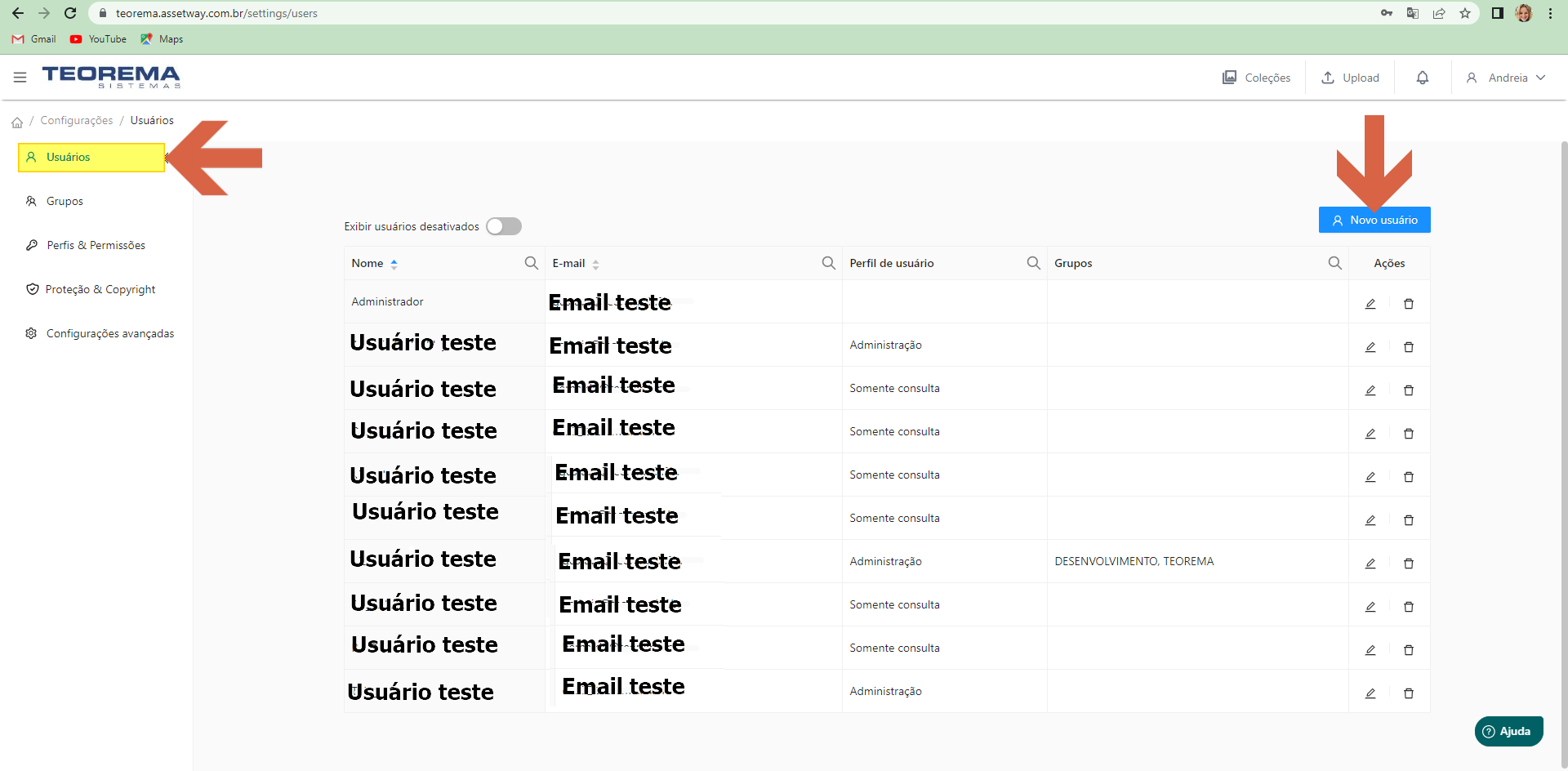Open search in Perfil de usuário column
Viewport: 1568px width, 771px height.
pyautogui.click(x=1034, y=263)
